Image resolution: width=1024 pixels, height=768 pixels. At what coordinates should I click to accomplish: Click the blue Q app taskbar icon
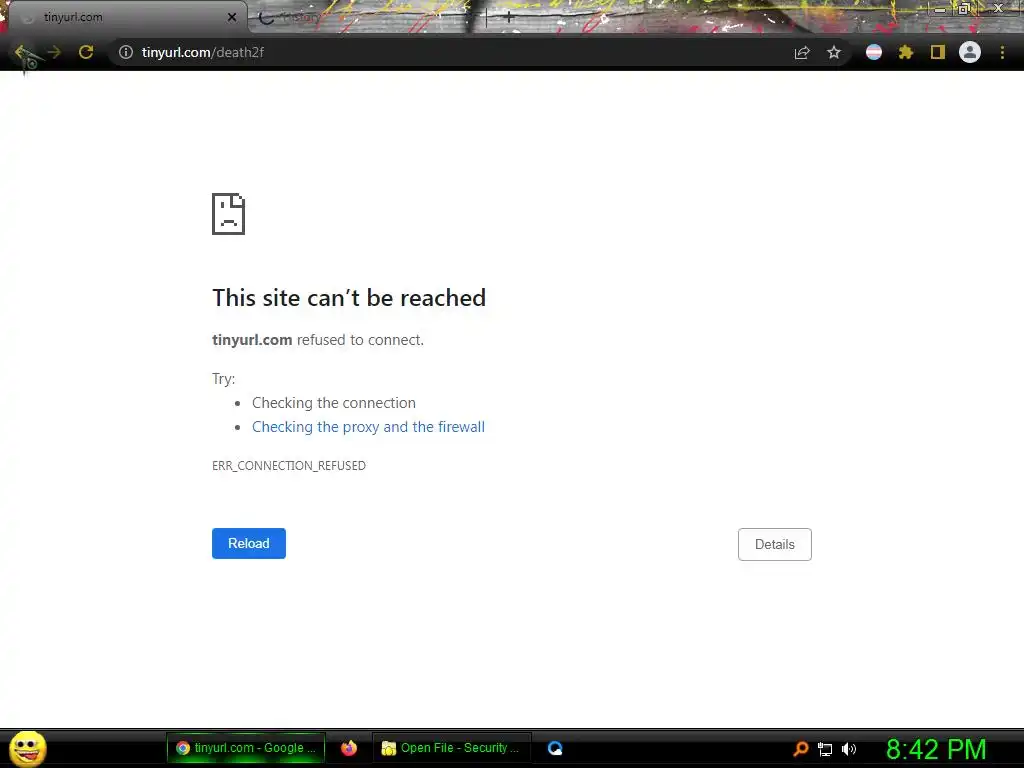[555, 748]
